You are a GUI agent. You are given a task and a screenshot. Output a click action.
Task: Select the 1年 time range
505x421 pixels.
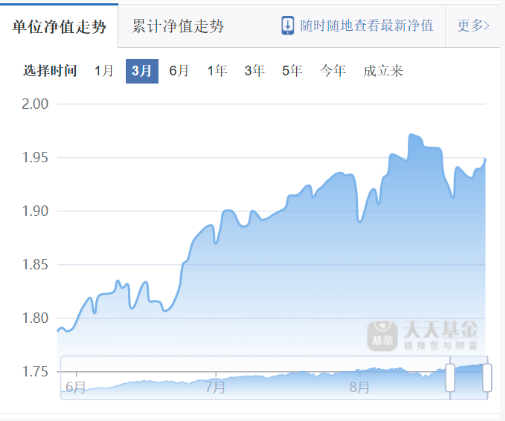click(x=217, y=71)
